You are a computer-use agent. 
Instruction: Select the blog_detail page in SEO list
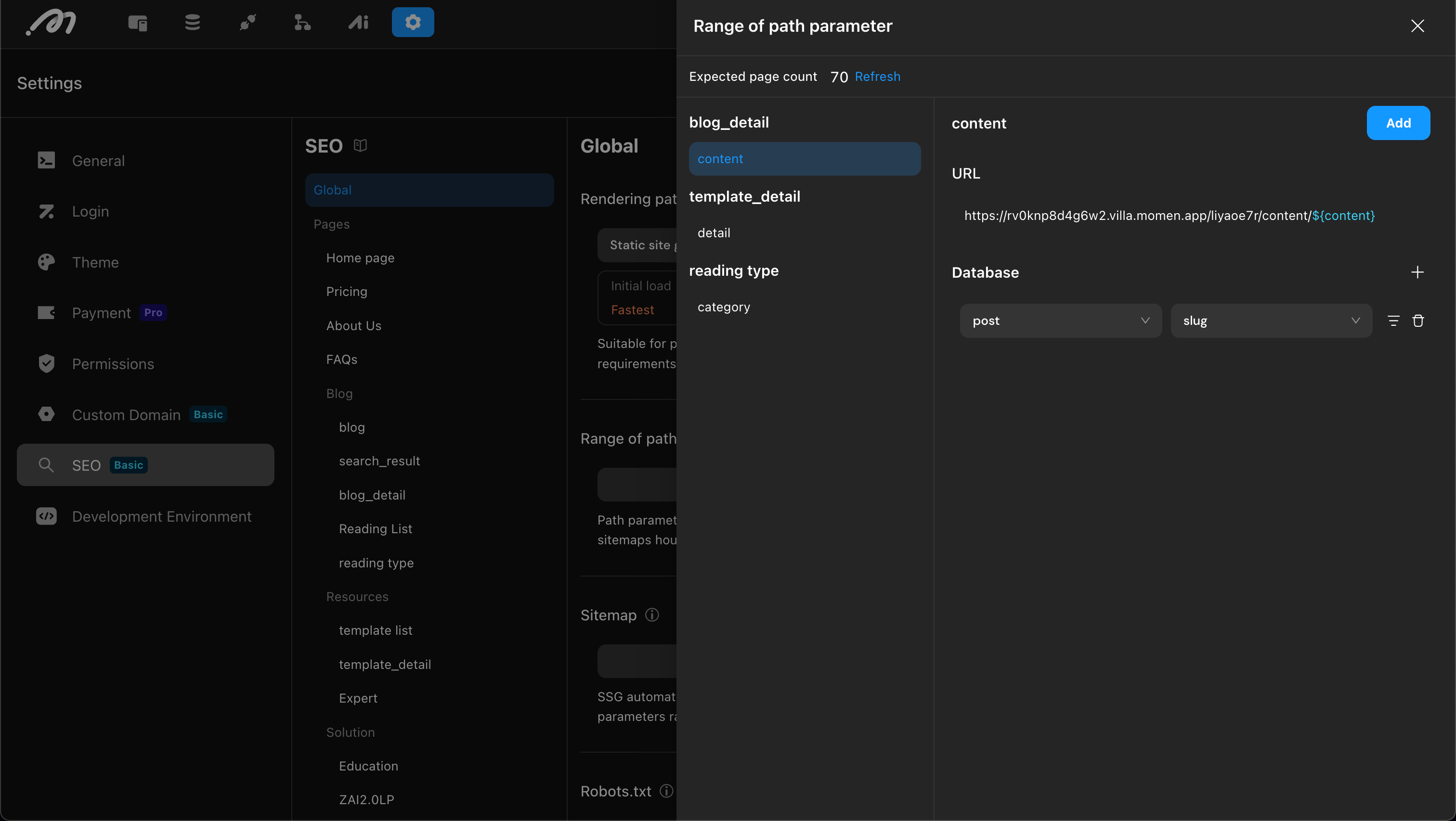(x=372, y=495)
